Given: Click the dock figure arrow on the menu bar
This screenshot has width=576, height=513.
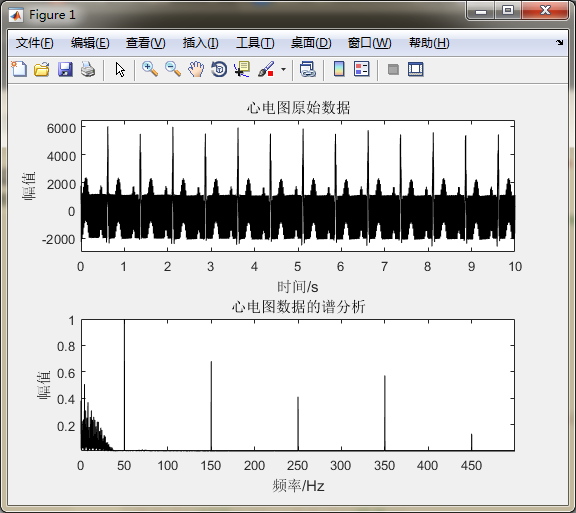Looking at the screenshot, I should 559,43.
